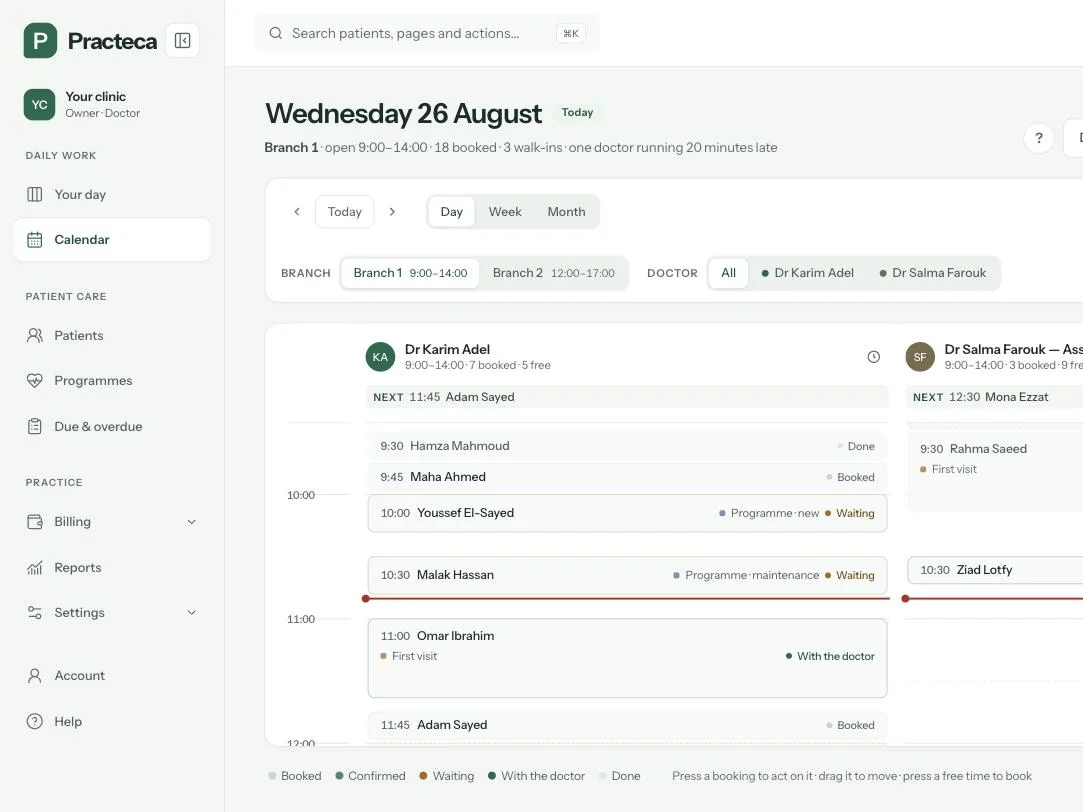
Task: Click the Help question-mark icon in the sidebar
Action: tap(35, 722)
